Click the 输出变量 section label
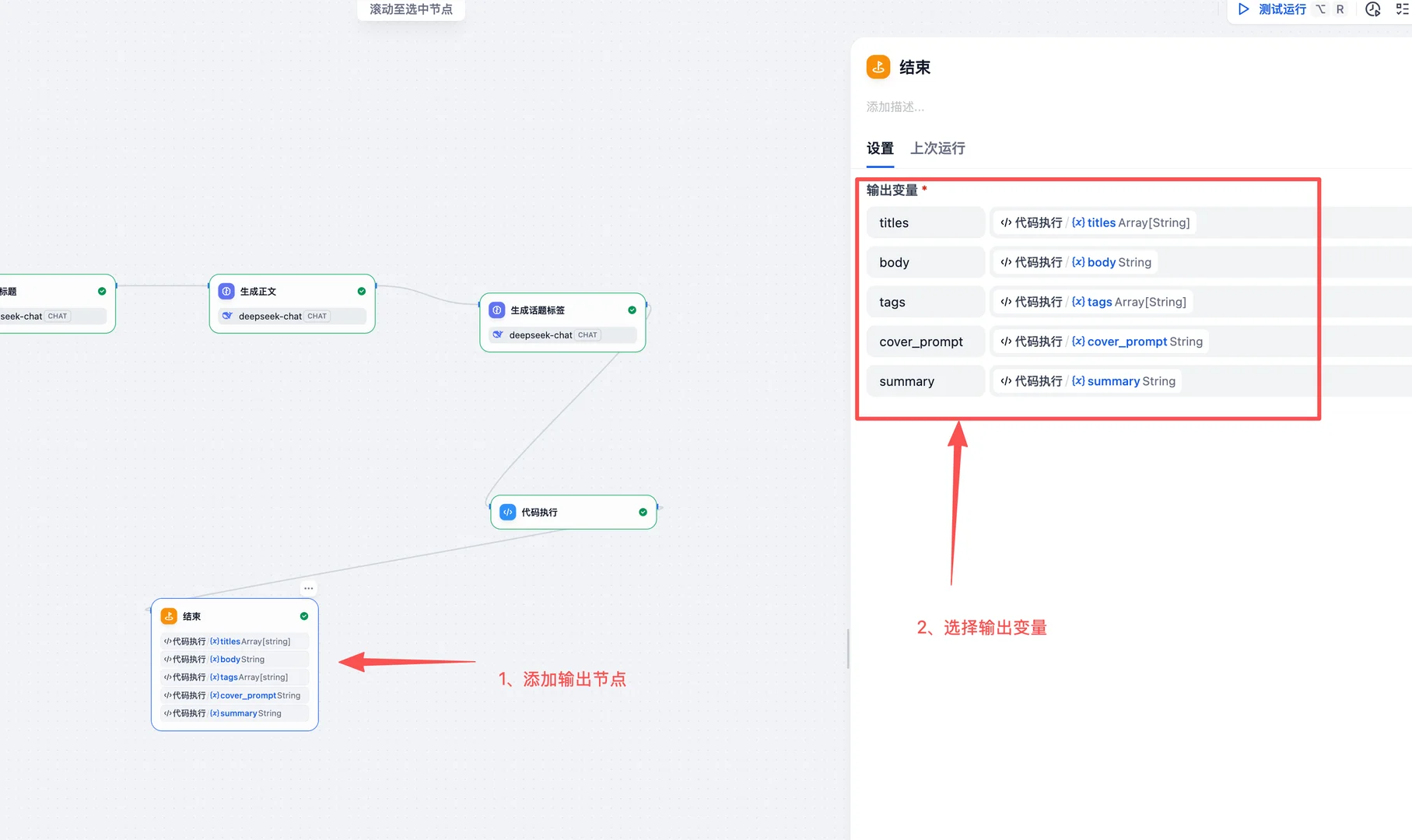Viewport: 1412px width, 840px height. click(x=892, y=190)
